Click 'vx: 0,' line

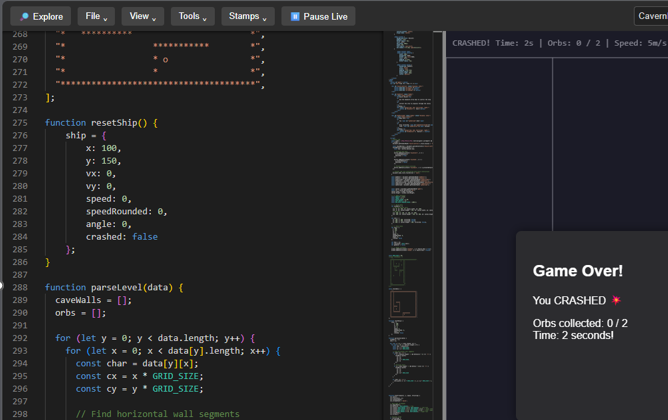pos(101,174)
